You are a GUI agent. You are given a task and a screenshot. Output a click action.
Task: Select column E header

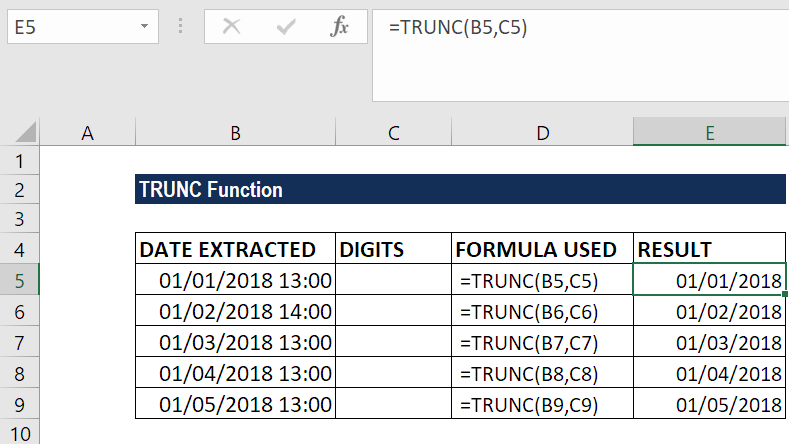click(x=709, y=133)
